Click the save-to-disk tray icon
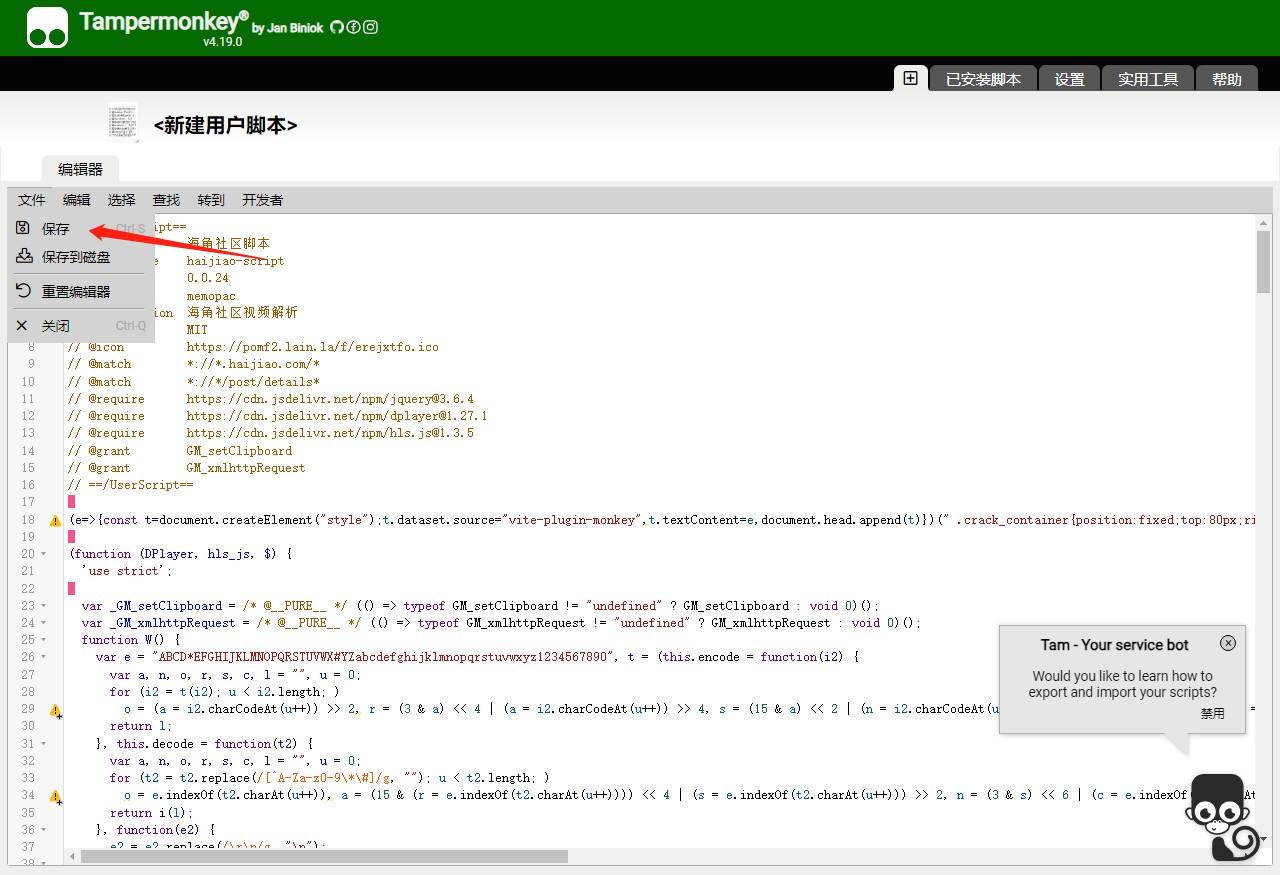The width and height of the screenshot is (1280, 875). click(24, 256)
